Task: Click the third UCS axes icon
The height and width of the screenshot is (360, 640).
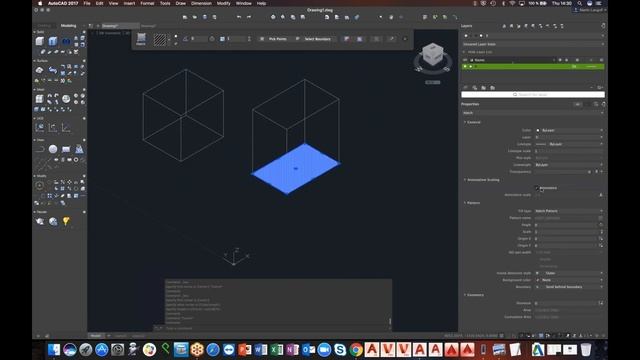Action: point(66,127)
